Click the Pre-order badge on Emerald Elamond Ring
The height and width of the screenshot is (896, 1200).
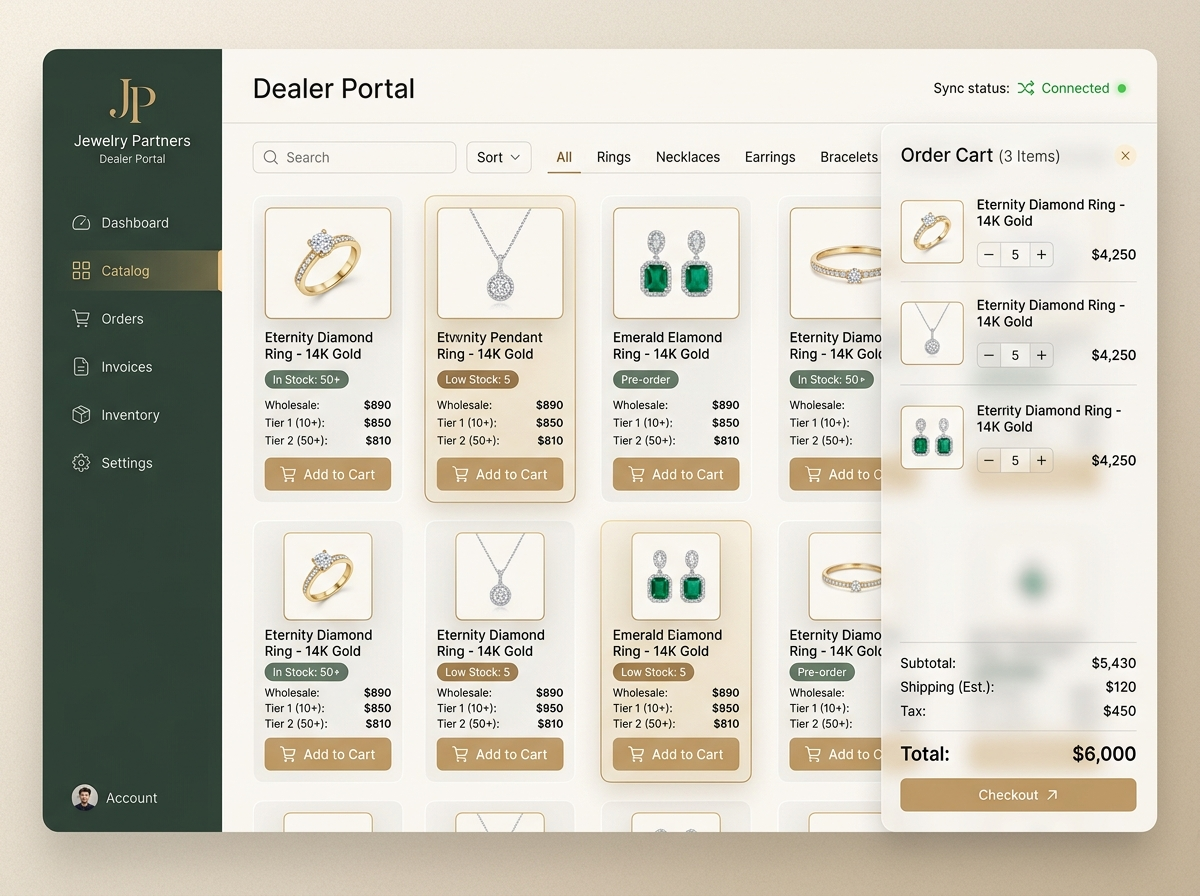coord(646,380)
